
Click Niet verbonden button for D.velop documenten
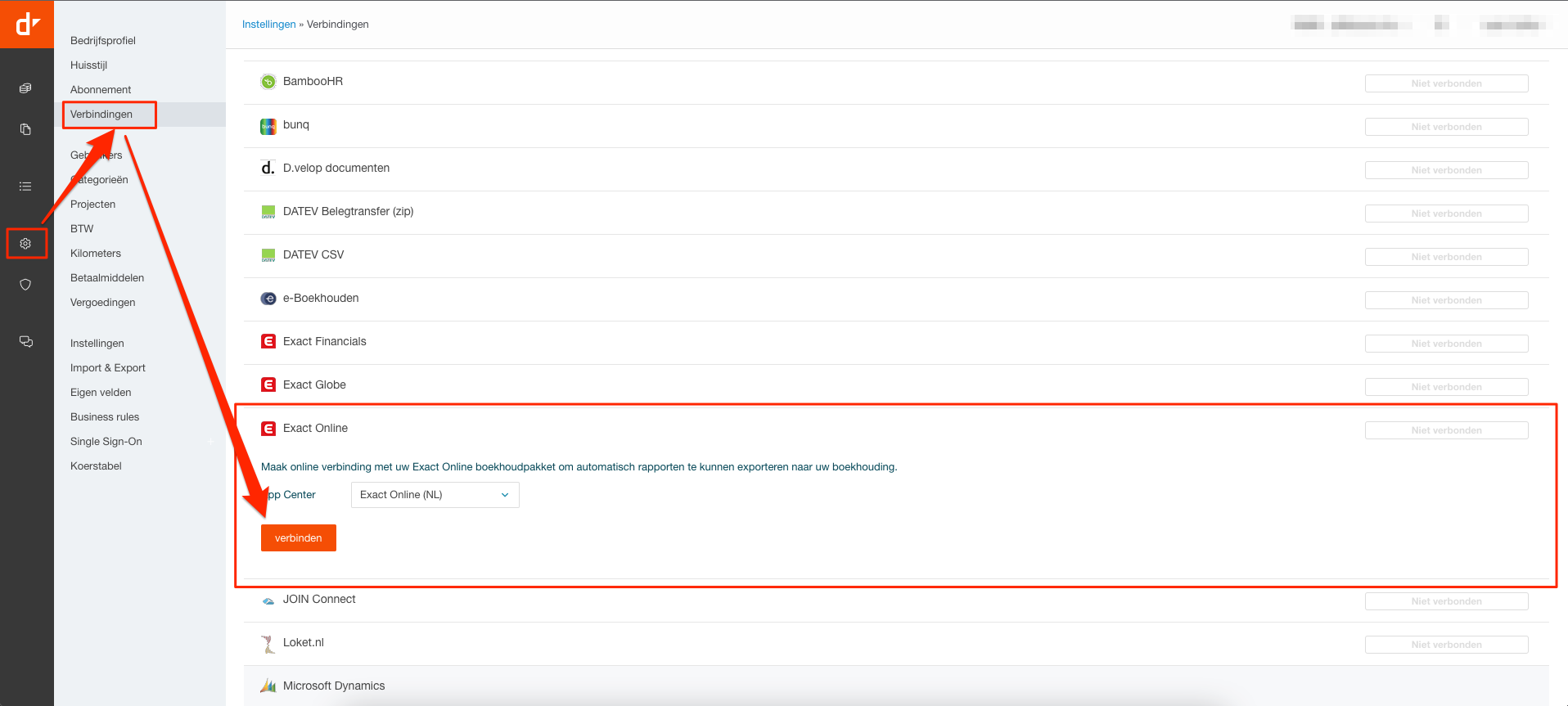pyautogui.click(x=1446, y=170)
